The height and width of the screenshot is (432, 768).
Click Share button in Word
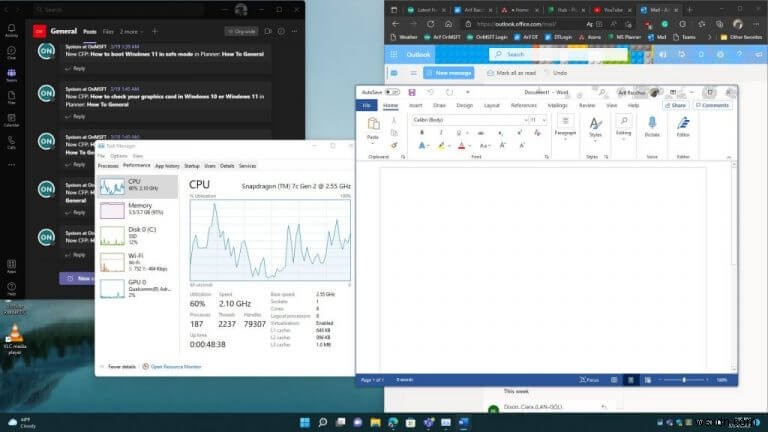(675, 105)
